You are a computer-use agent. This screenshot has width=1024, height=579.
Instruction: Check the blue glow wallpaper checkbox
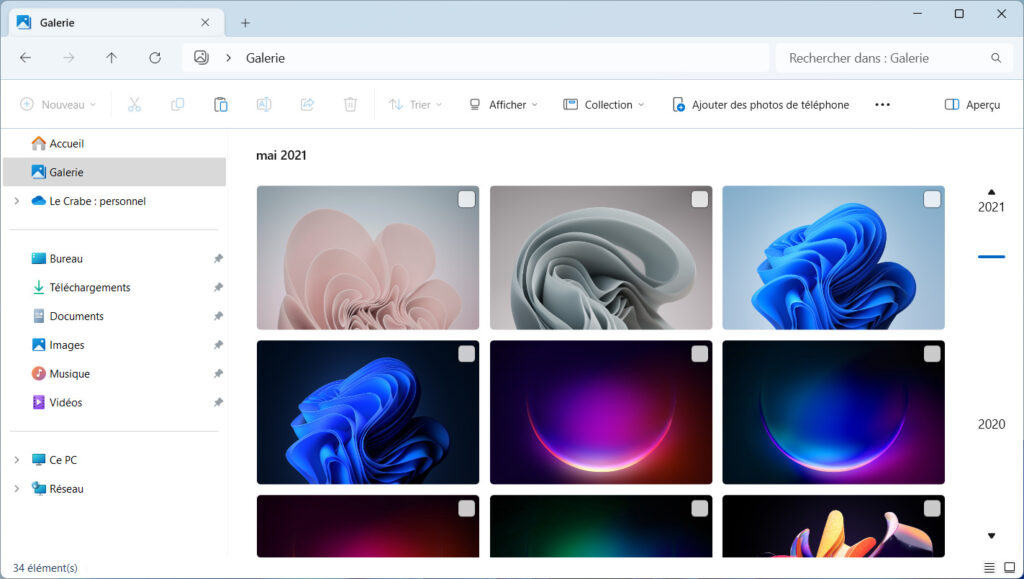click(932, 354)
